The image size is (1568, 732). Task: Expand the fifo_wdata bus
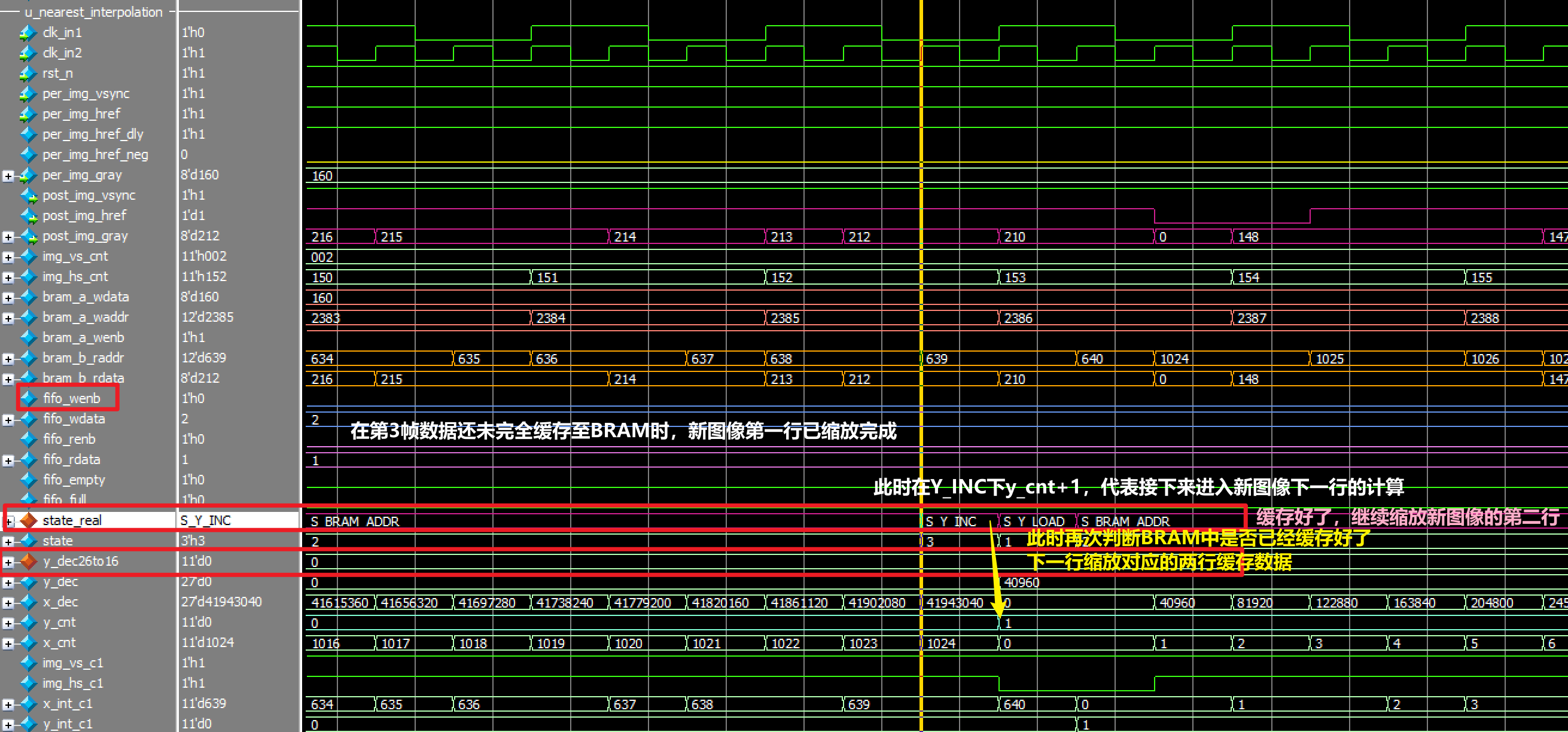pyautogui.click(x=8, y=420)
